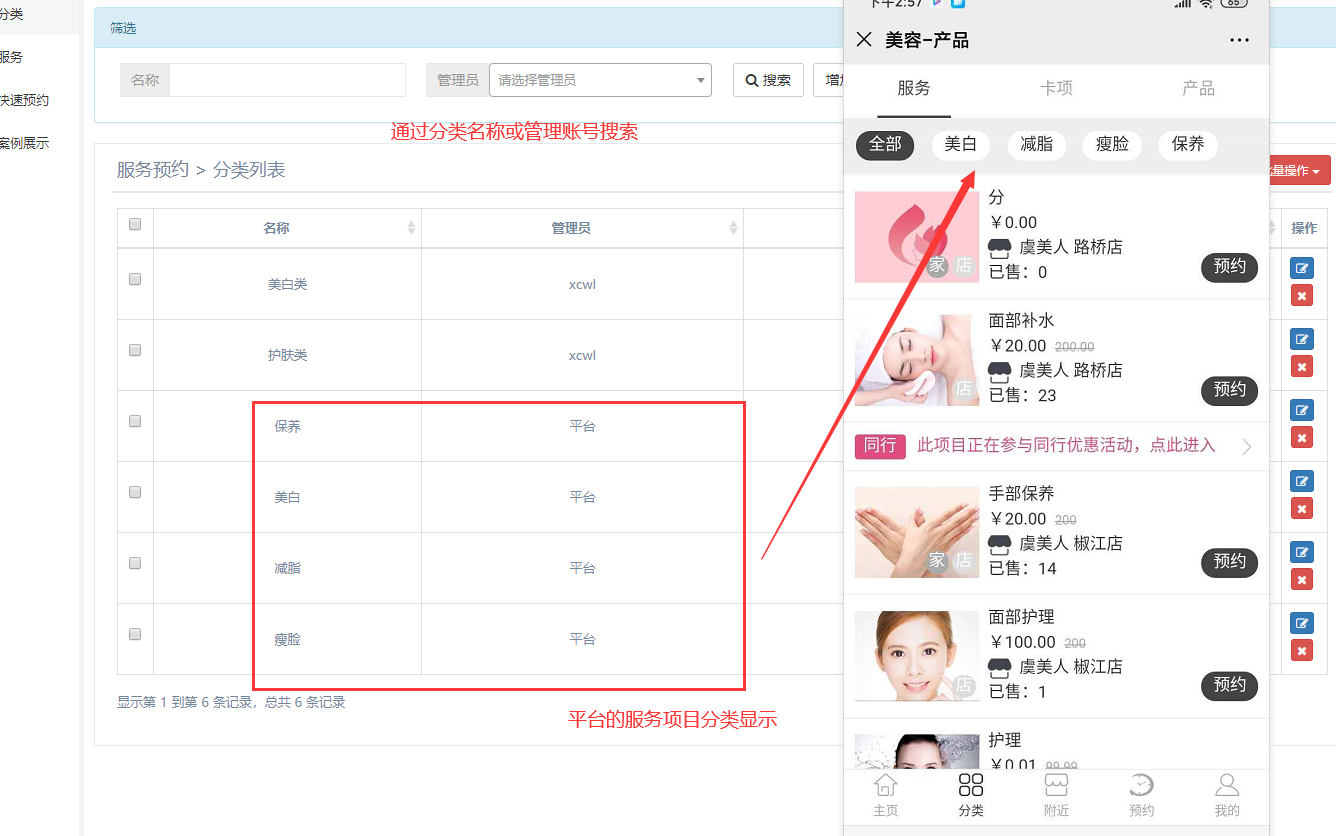Click 操作 column header
Viewport: 1336px width, 836px height.
point(1304,228)
